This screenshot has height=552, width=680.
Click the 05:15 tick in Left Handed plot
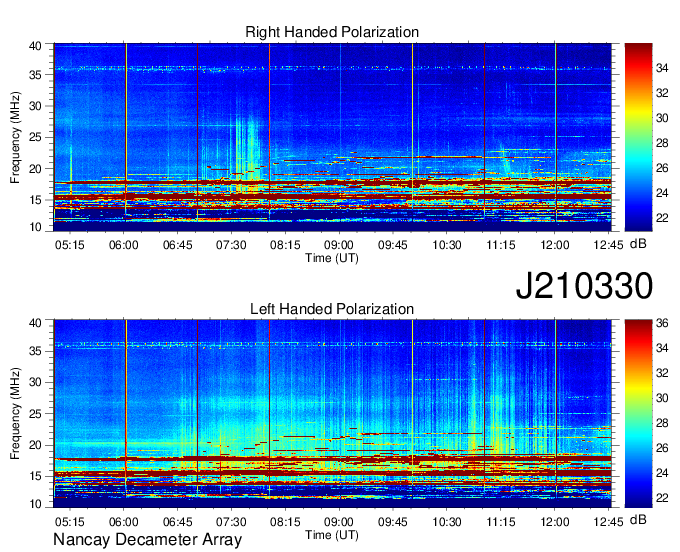point(69,522)
